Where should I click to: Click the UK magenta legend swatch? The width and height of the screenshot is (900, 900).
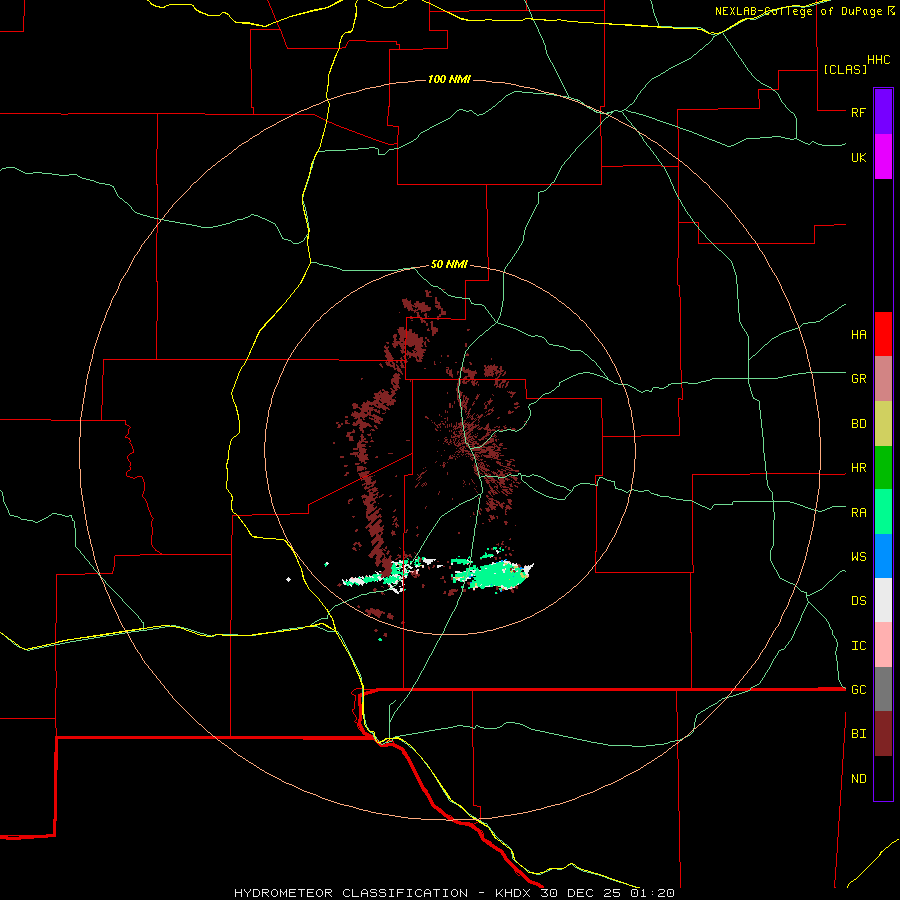883,157
